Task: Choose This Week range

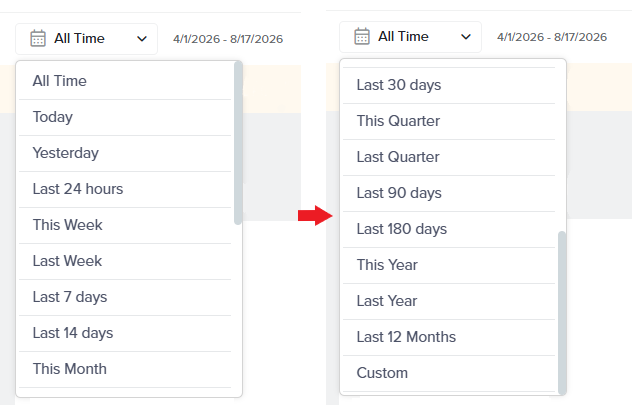Action: click(125, 225)
